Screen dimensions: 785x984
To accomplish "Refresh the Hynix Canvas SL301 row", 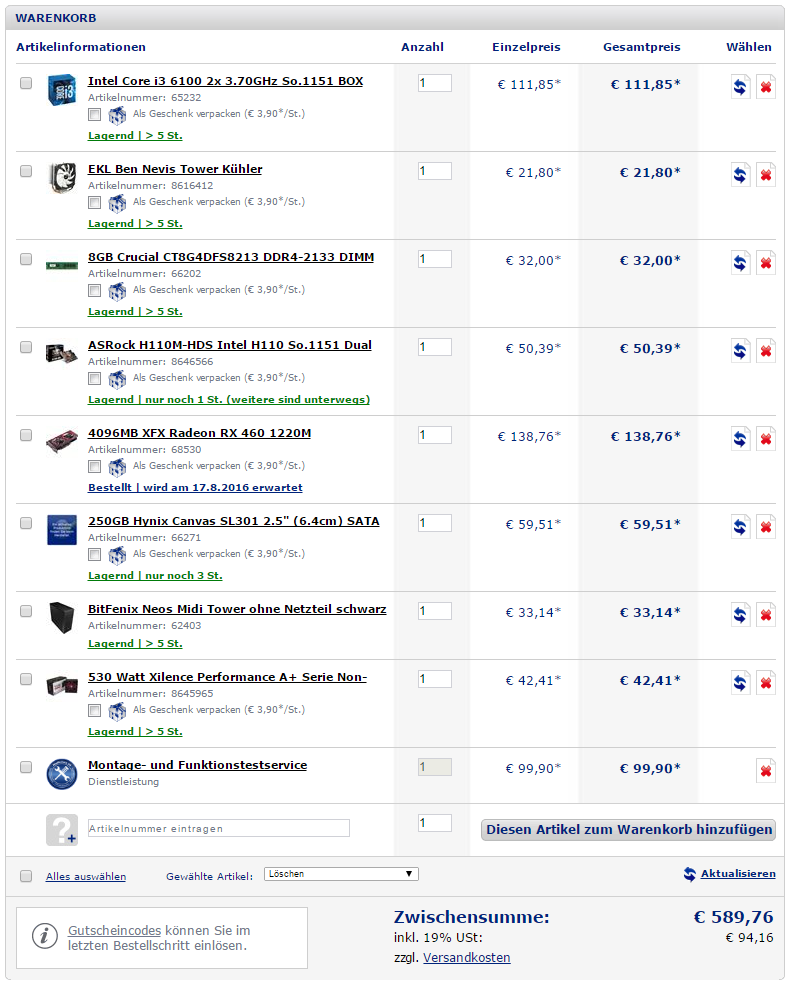I will [x=740, y=526].
